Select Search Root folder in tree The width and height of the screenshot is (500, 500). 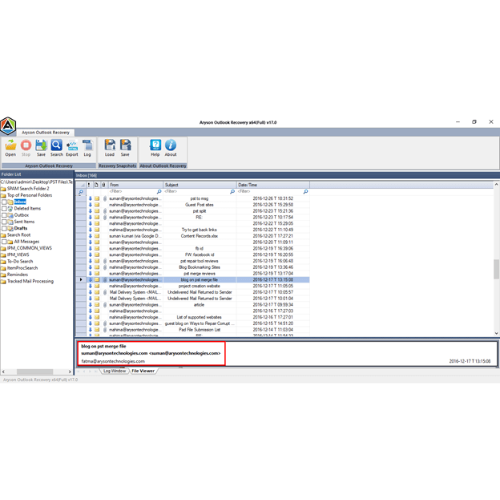(19, 235)
